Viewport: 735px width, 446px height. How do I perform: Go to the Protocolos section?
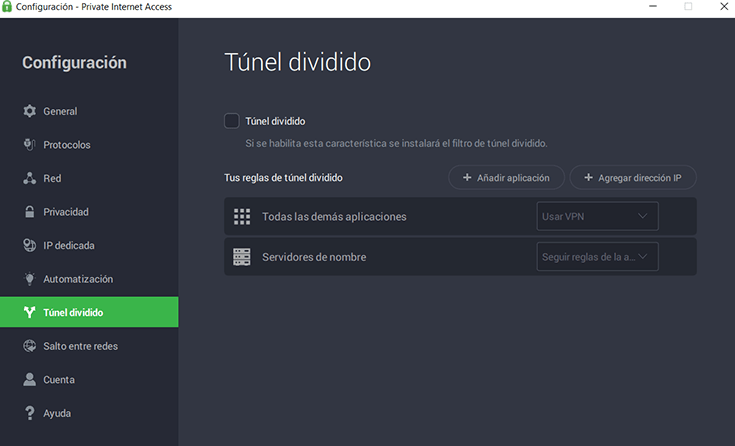(89, 144)
